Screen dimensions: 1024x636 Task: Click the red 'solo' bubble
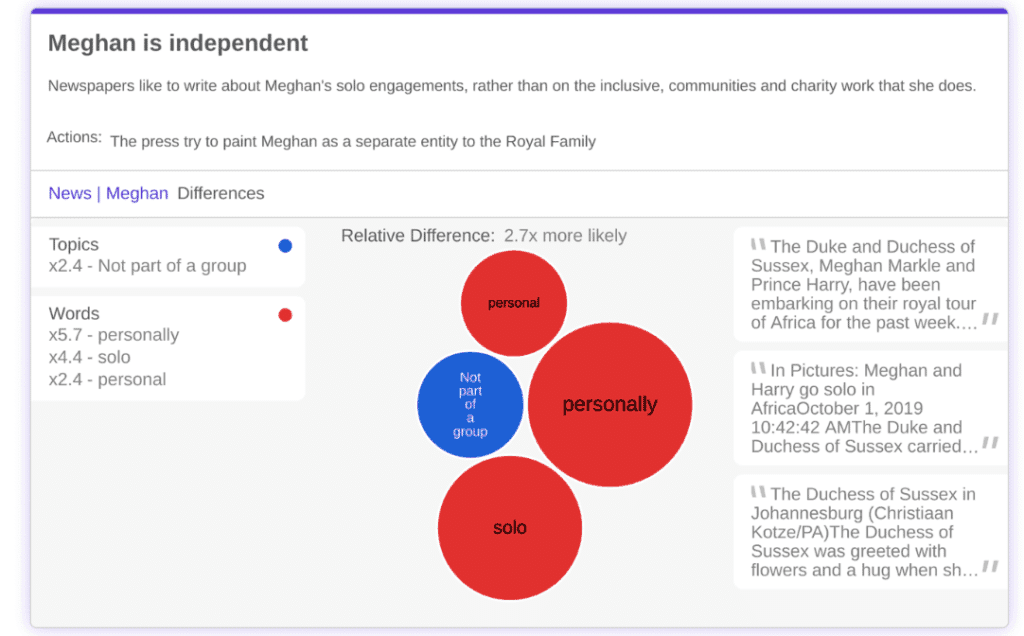pyautogui.click(x=510, y=528)
